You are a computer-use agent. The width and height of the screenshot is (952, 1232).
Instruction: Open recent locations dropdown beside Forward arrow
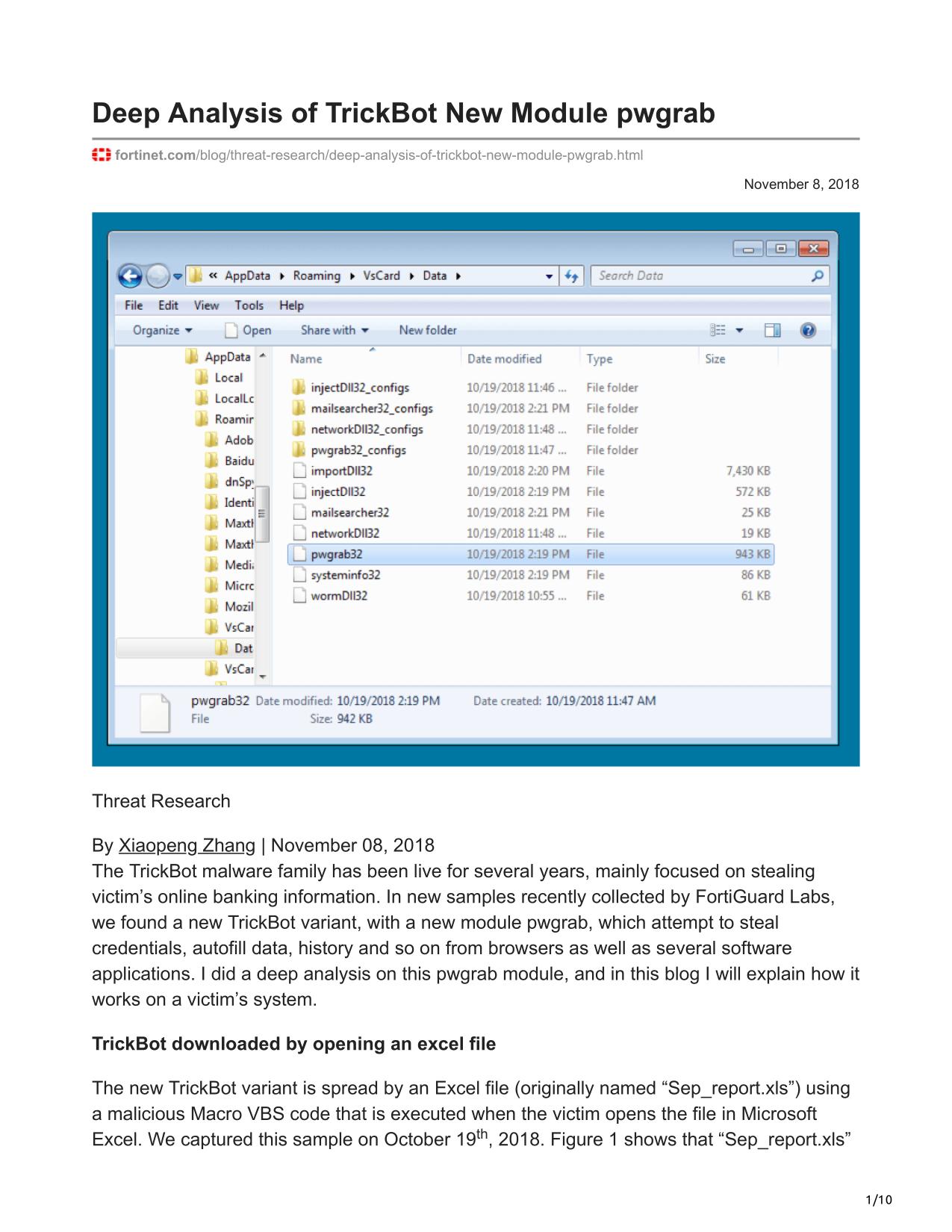[x=178, y=276]
